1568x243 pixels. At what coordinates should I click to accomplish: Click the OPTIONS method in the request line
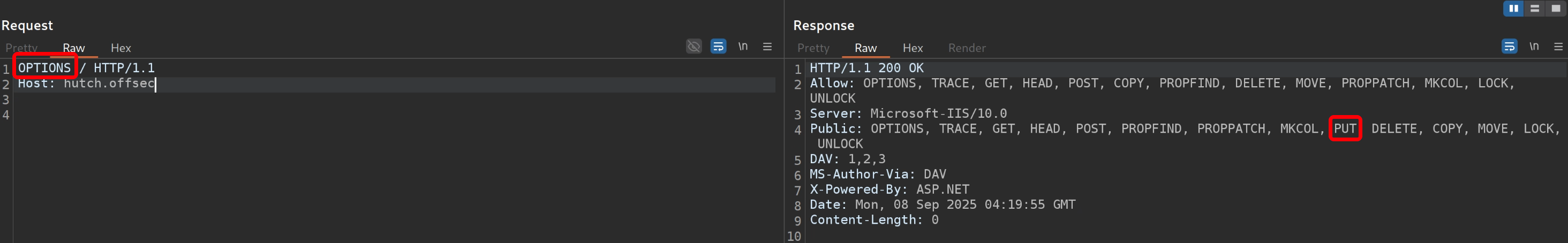[x=44, y=67]
